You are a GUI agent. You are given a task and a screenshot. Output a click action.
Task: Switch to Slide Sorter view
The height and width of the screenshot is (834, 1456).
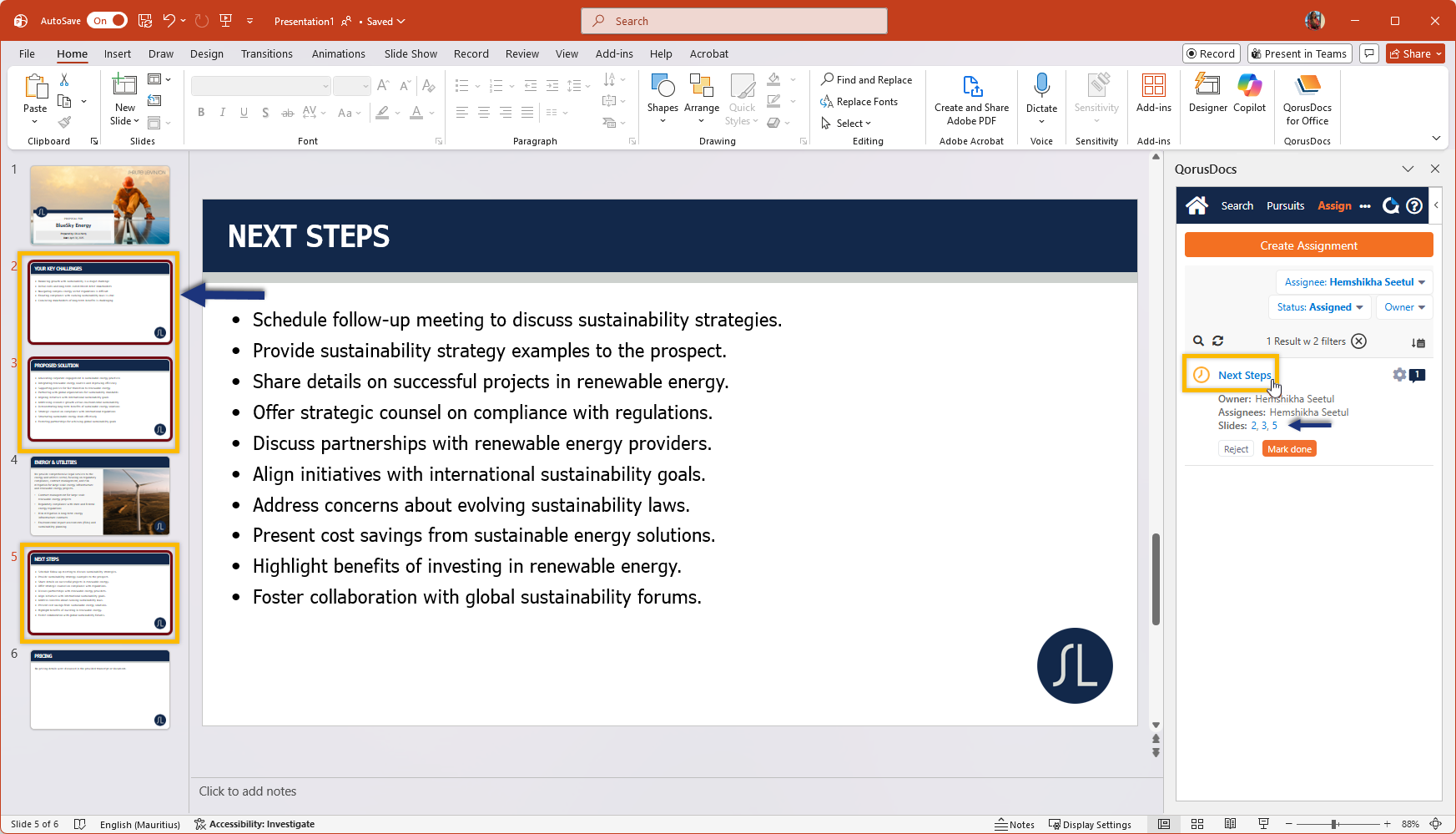tap(1197, 824)
